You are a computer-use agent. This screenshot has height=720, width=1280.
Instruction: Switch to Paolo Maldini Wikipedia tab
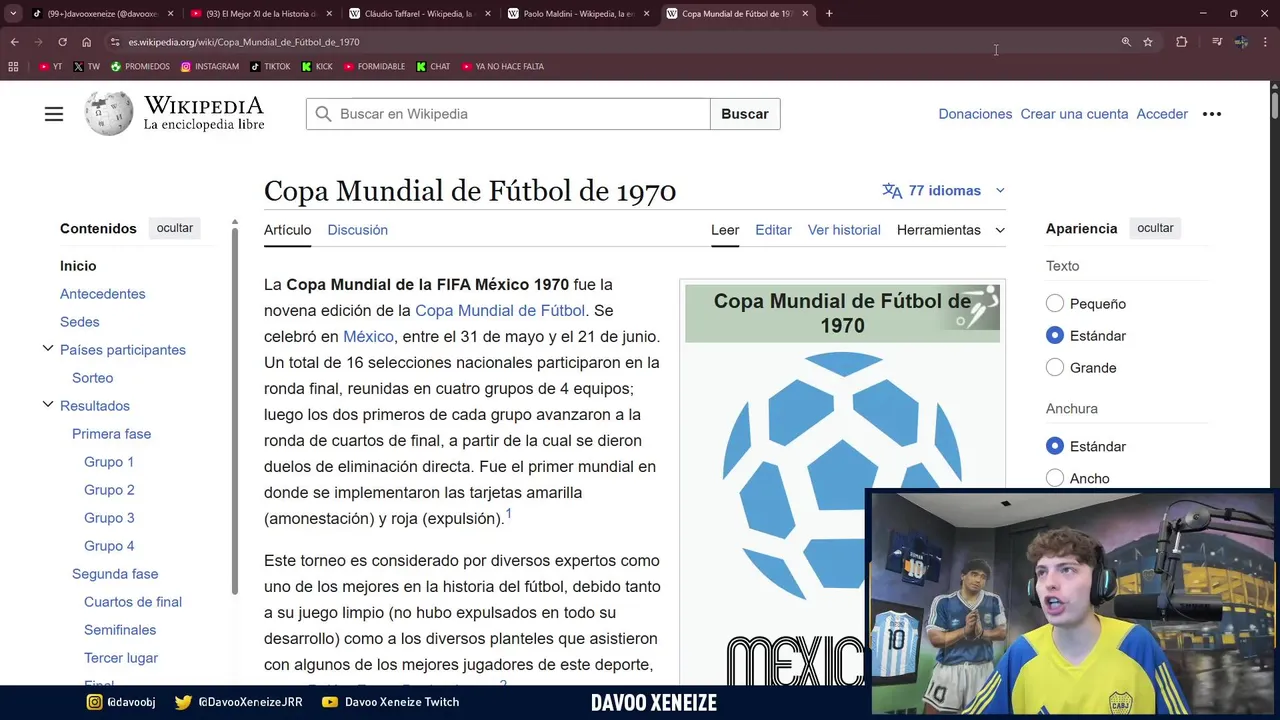[x=578, y=14]
